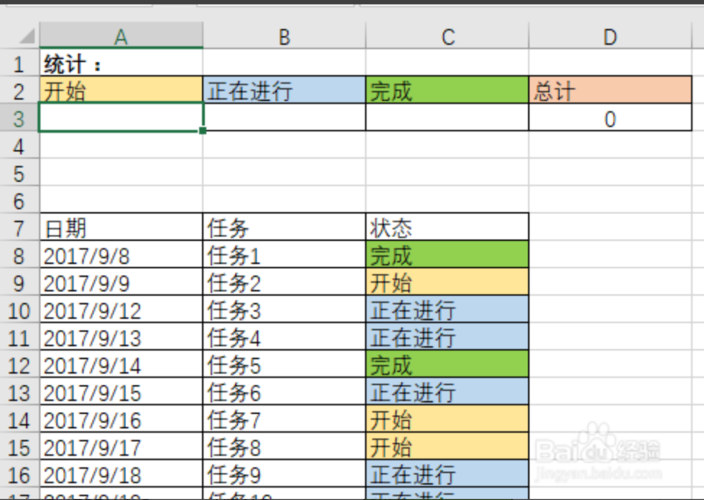
Task: Click the '任务8' cell
Action: point(284,447)
